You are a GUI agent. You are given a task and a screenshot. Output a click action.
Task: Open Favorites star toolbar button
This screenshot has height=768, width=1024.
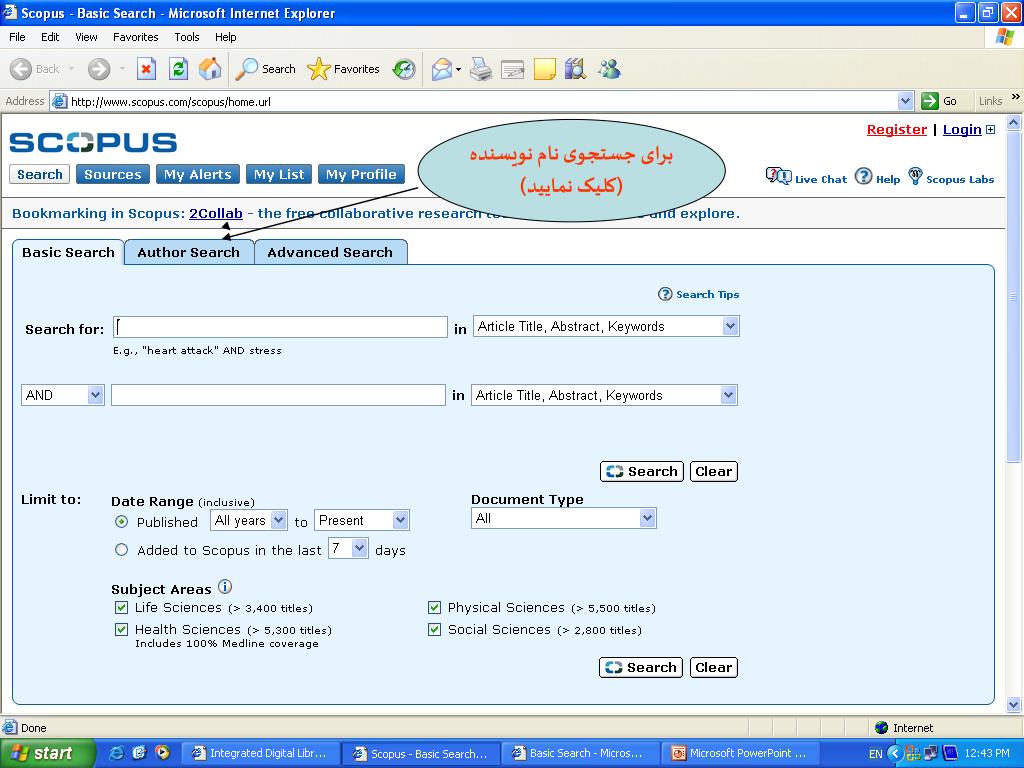(x=343, y=69)
